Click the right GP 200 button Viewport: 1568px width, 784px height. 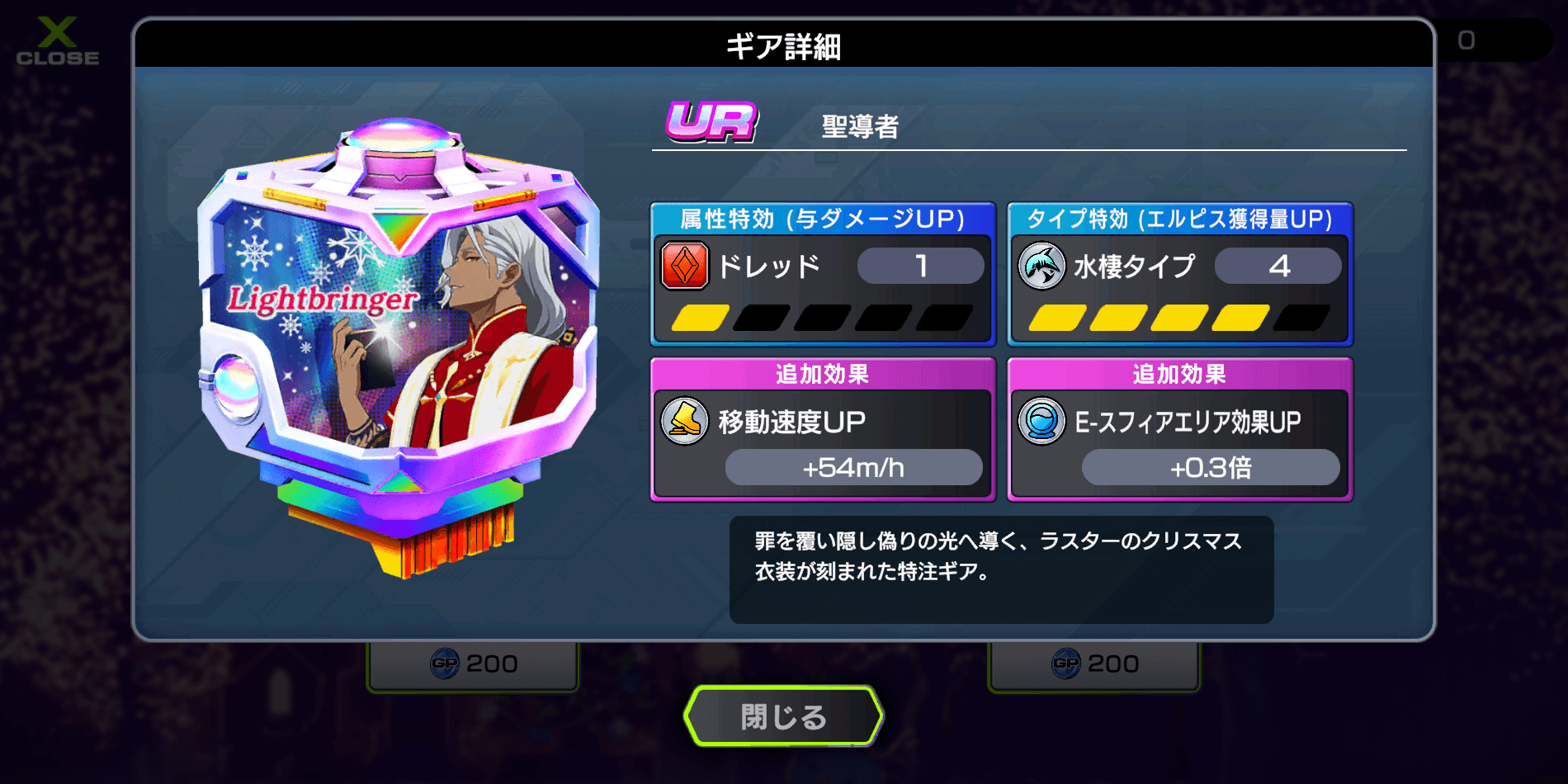pos(1094,665)
